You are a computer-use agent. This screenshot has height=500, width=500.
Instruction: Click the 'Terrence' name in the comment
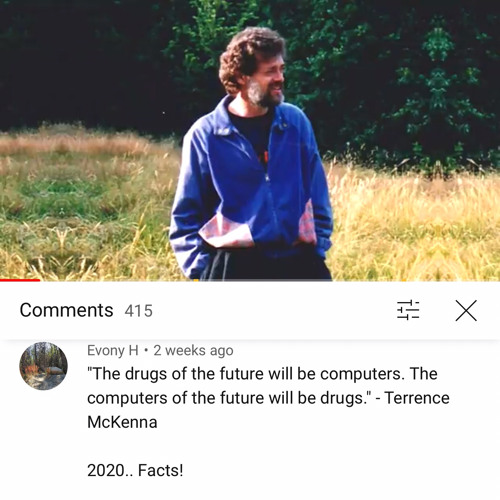[417, 398]
